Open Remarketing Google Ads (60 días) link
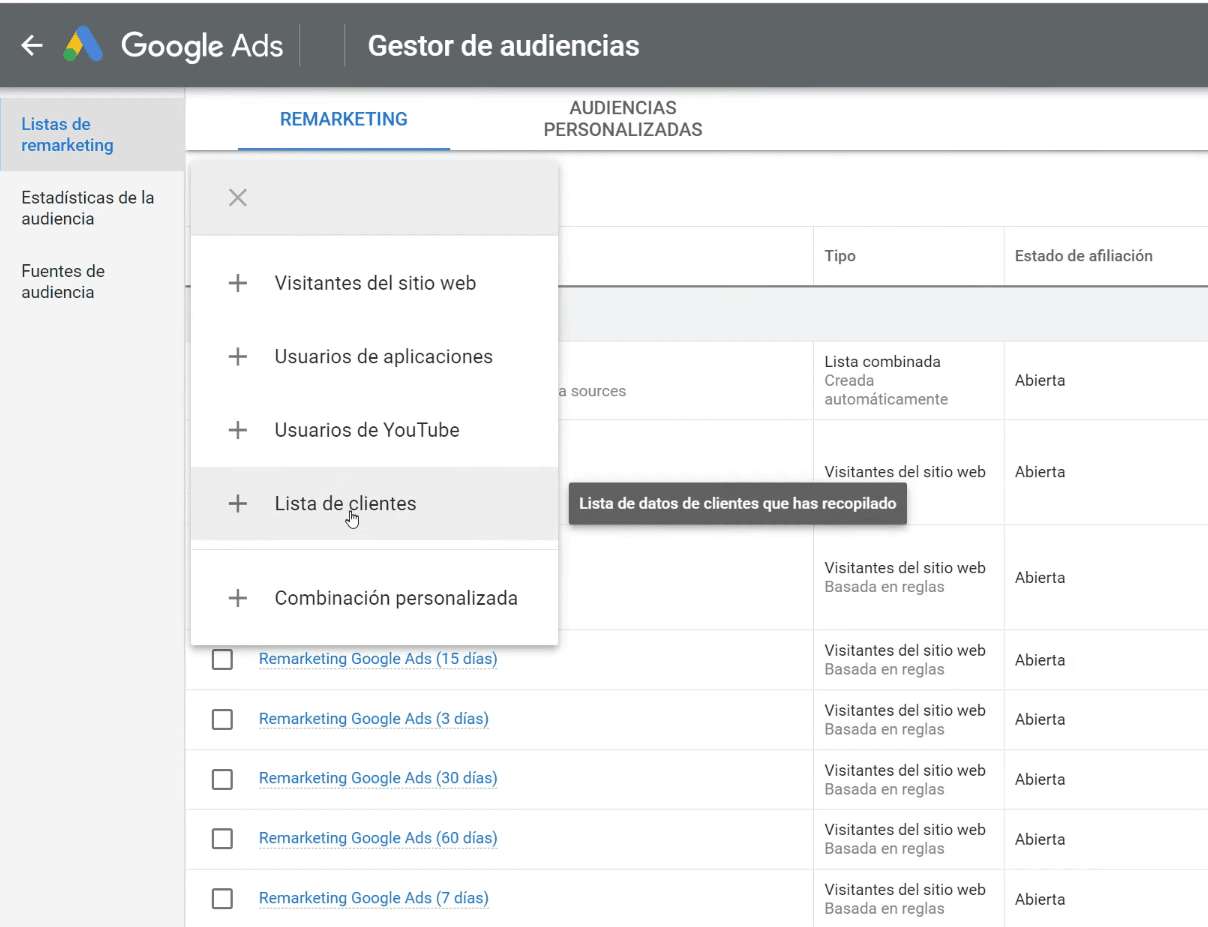The image size is (1208, 927). point(378,838)
